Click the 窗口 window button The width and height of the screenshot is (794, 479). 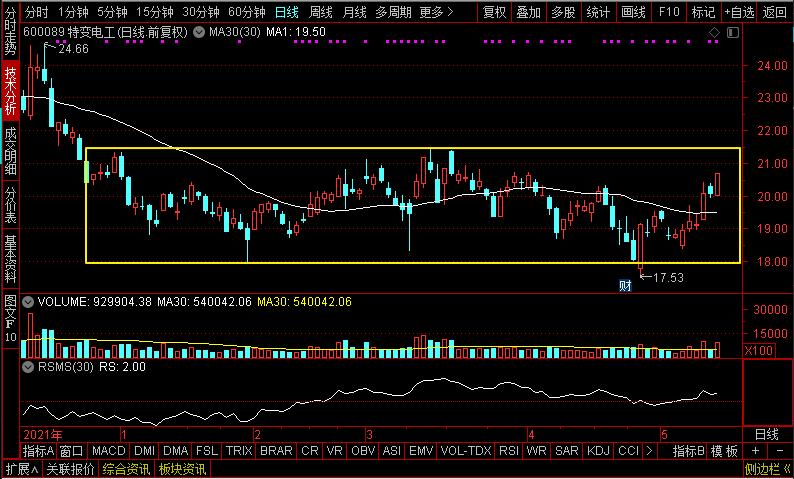71,451
